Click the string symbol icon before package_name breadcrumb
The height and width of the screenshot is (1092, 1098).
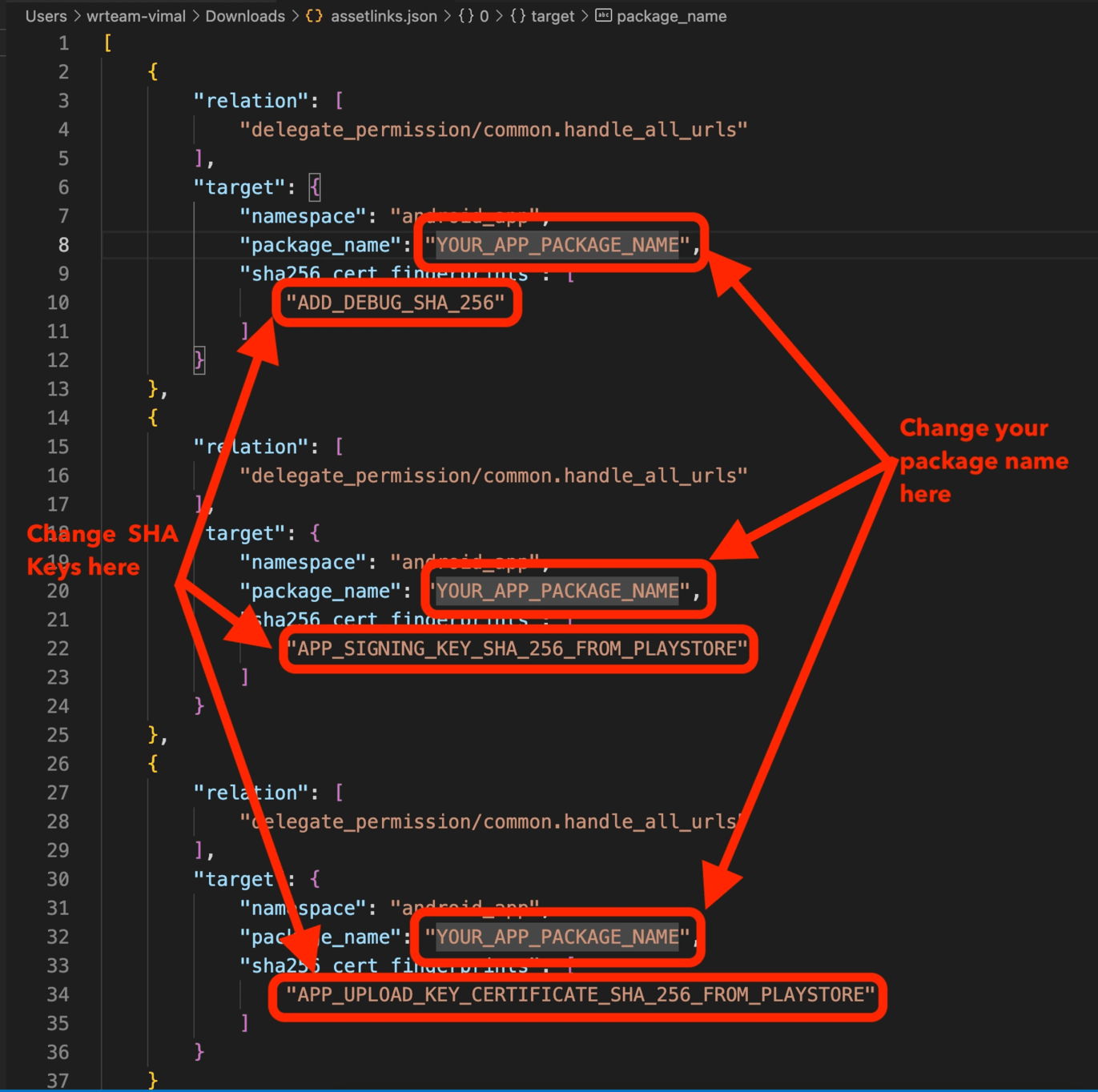[603, 16]
